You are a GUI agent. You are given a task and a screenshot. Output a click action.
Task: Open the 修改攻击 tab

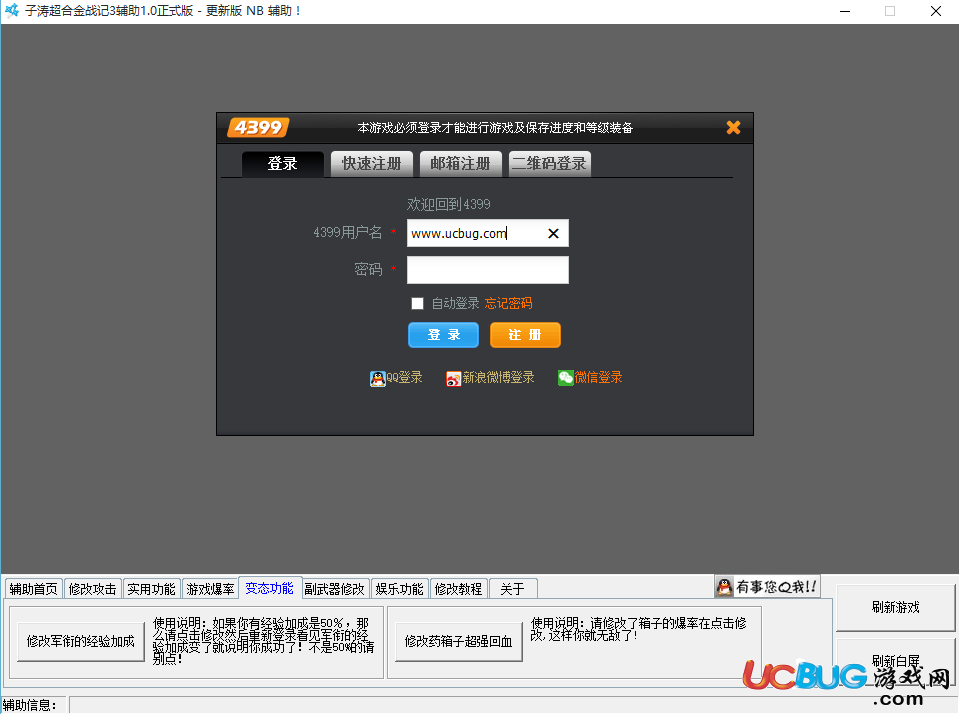click(92, 589)
